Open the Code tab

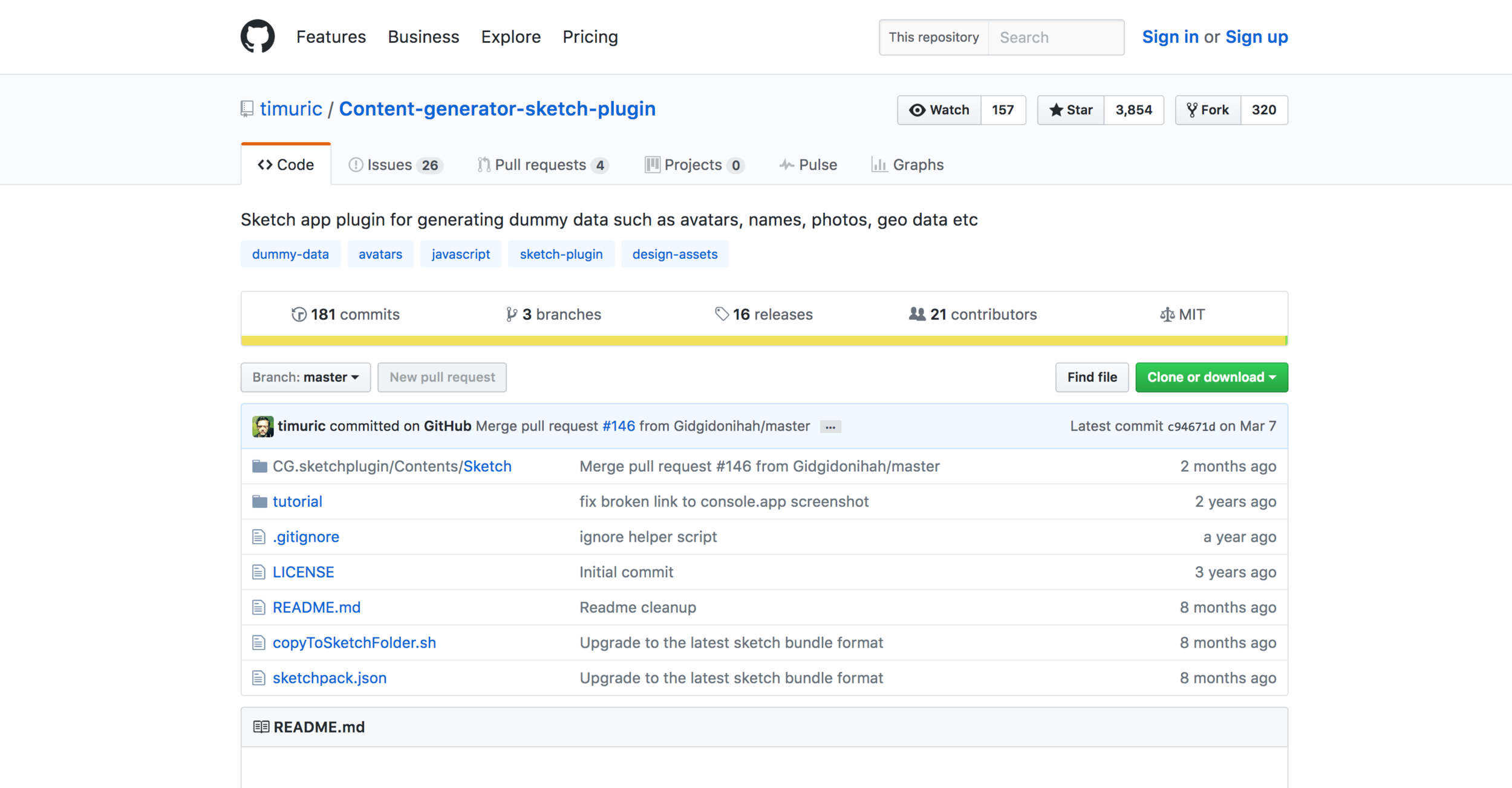[x=285, y=164]
